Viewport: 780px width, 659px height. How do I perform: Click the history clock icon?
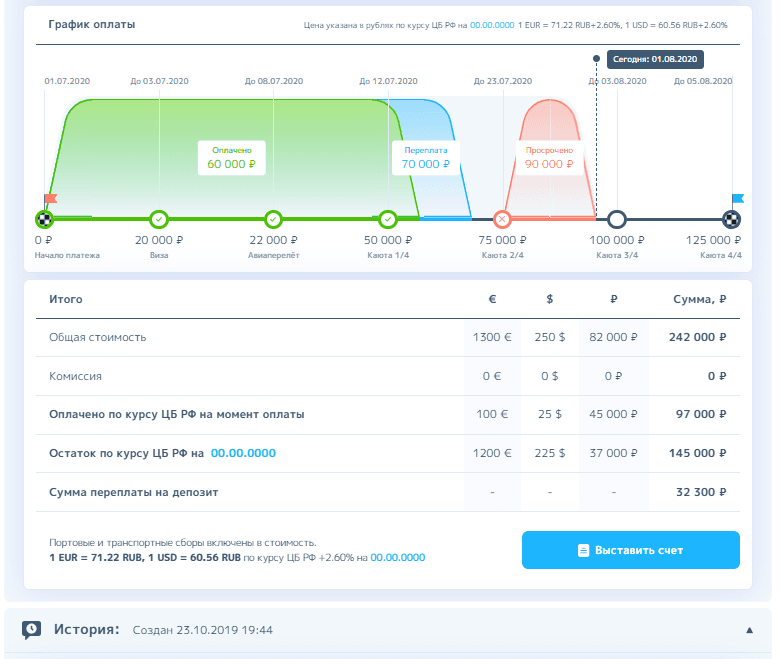[x=32, y=629]
